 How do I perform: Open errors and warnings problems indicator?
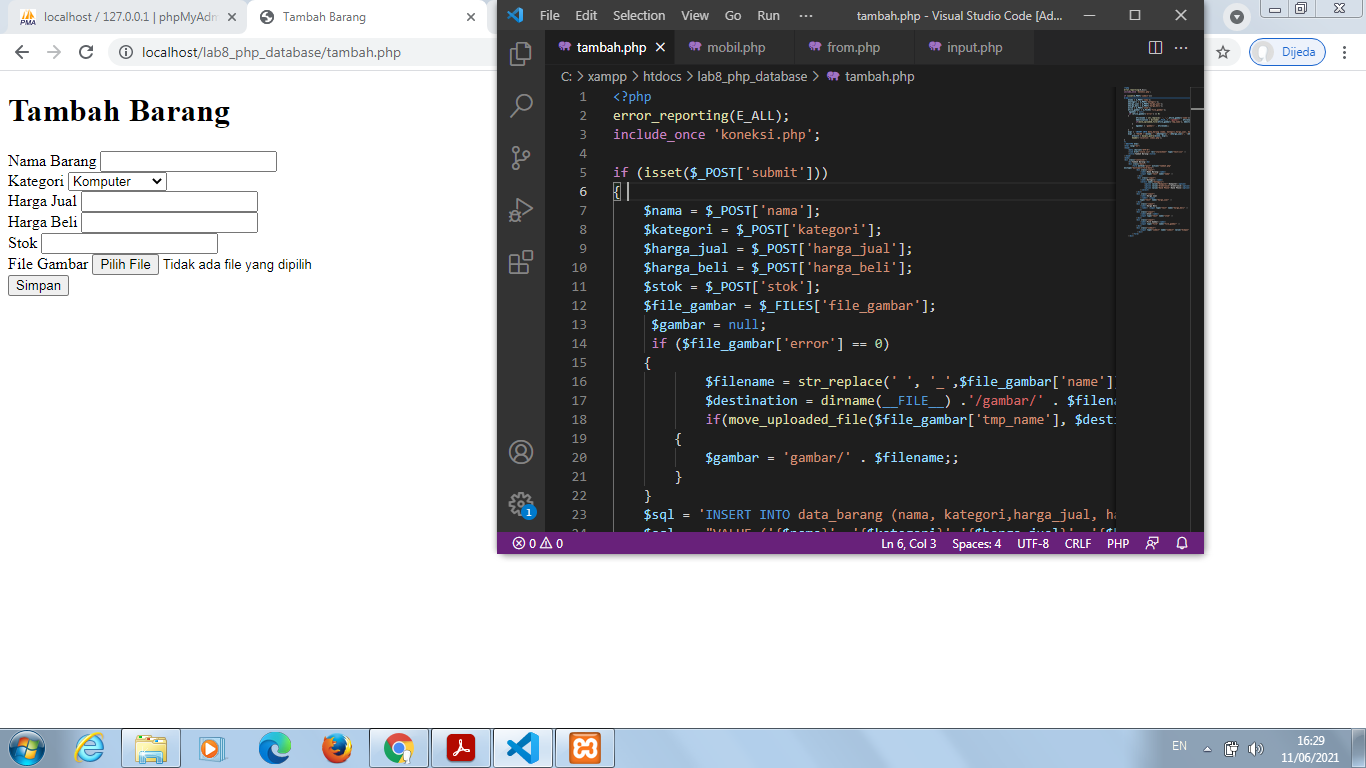tap(538, 544)
